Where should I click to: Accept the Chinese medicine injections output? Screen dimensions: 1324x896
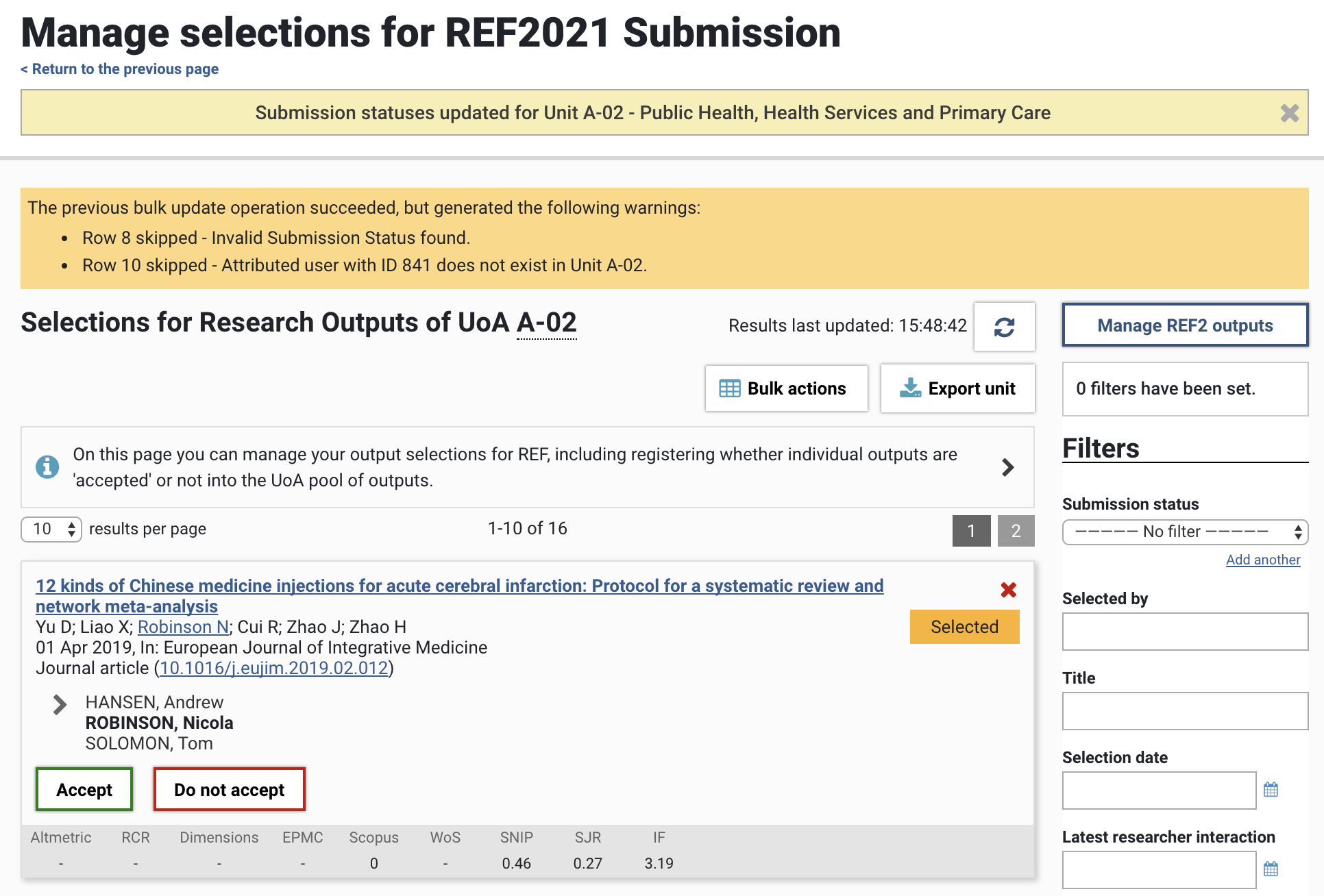pos(84,790)
